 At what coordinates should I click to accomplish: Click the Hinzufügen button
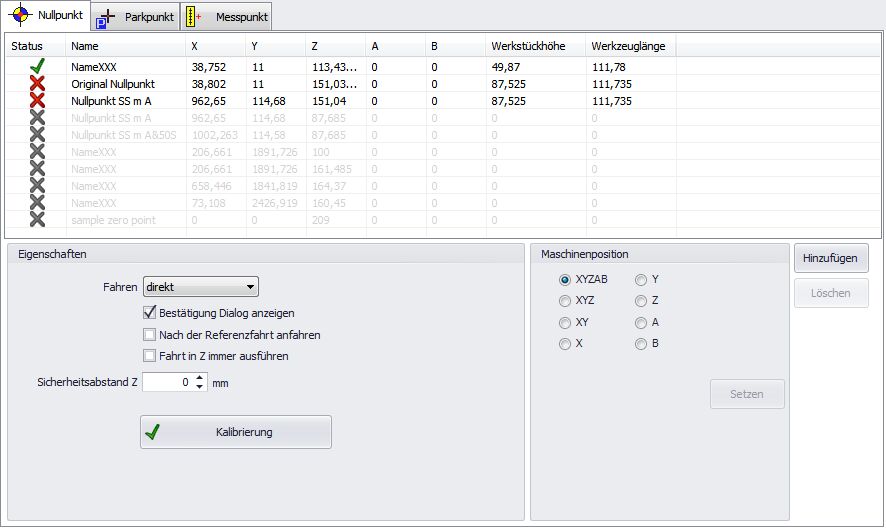point(831,258)
